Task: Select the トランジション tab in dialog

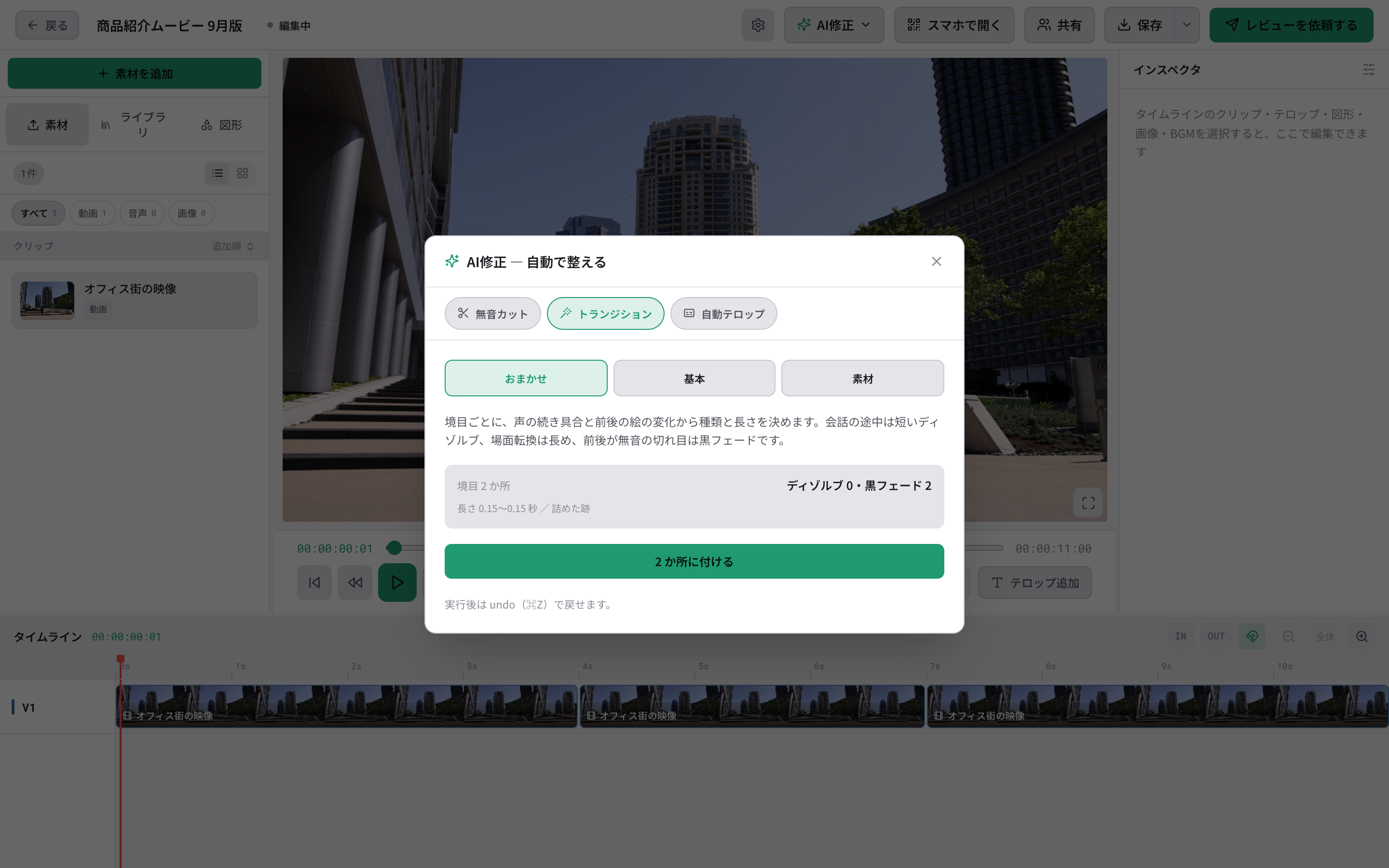Action: tap(606, 313)
